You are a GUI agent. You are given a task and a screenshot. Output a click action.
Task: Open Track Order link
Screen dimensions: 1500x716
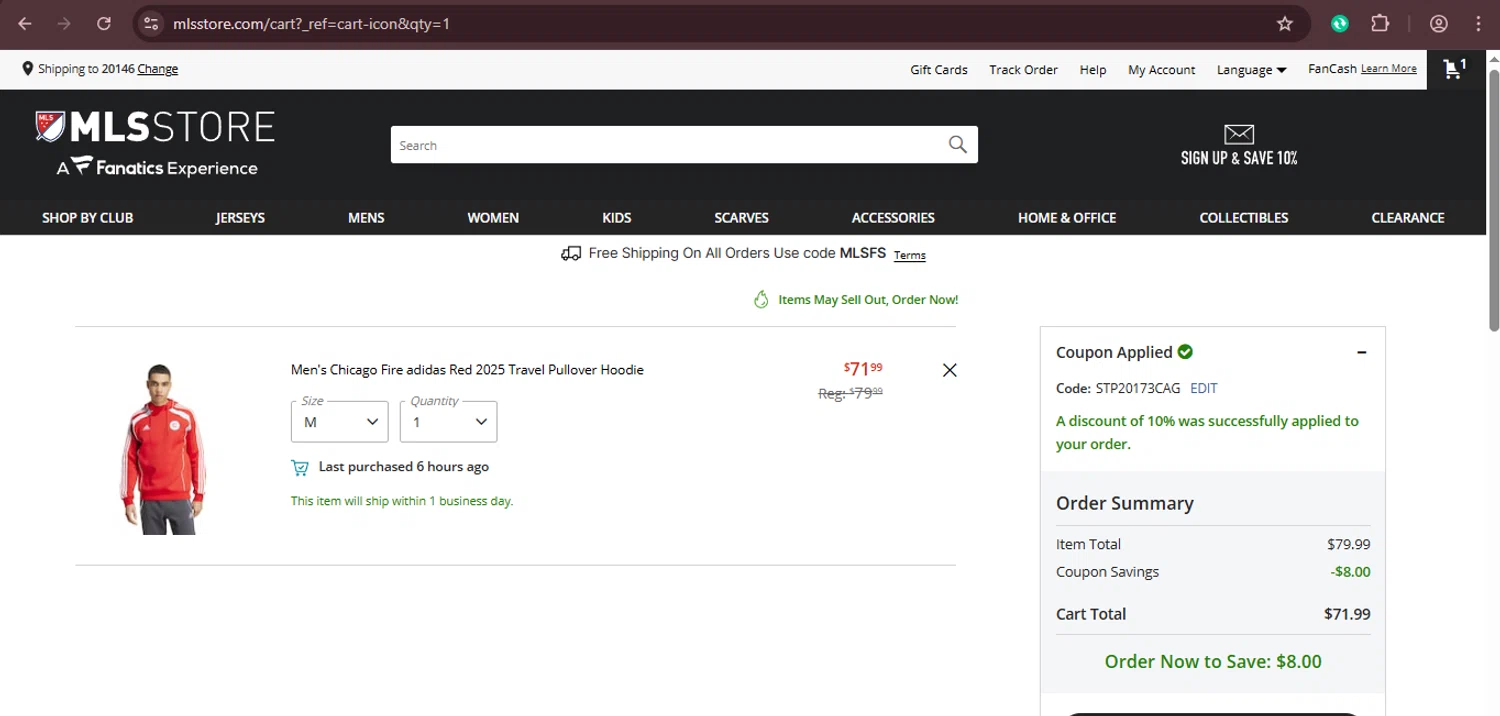pos(1023,70)
